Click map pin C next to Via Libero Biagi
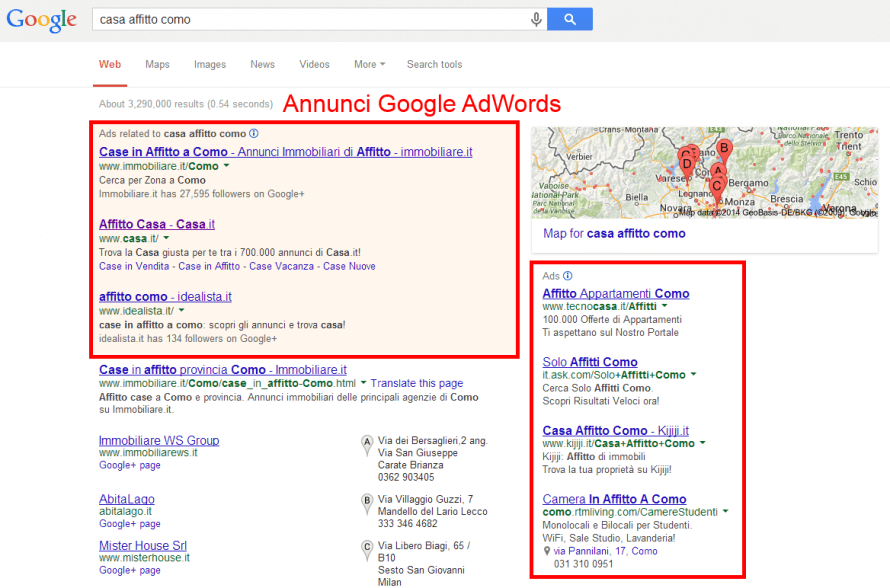The width and height of the screenshot is (890, 588). (367, 550)
